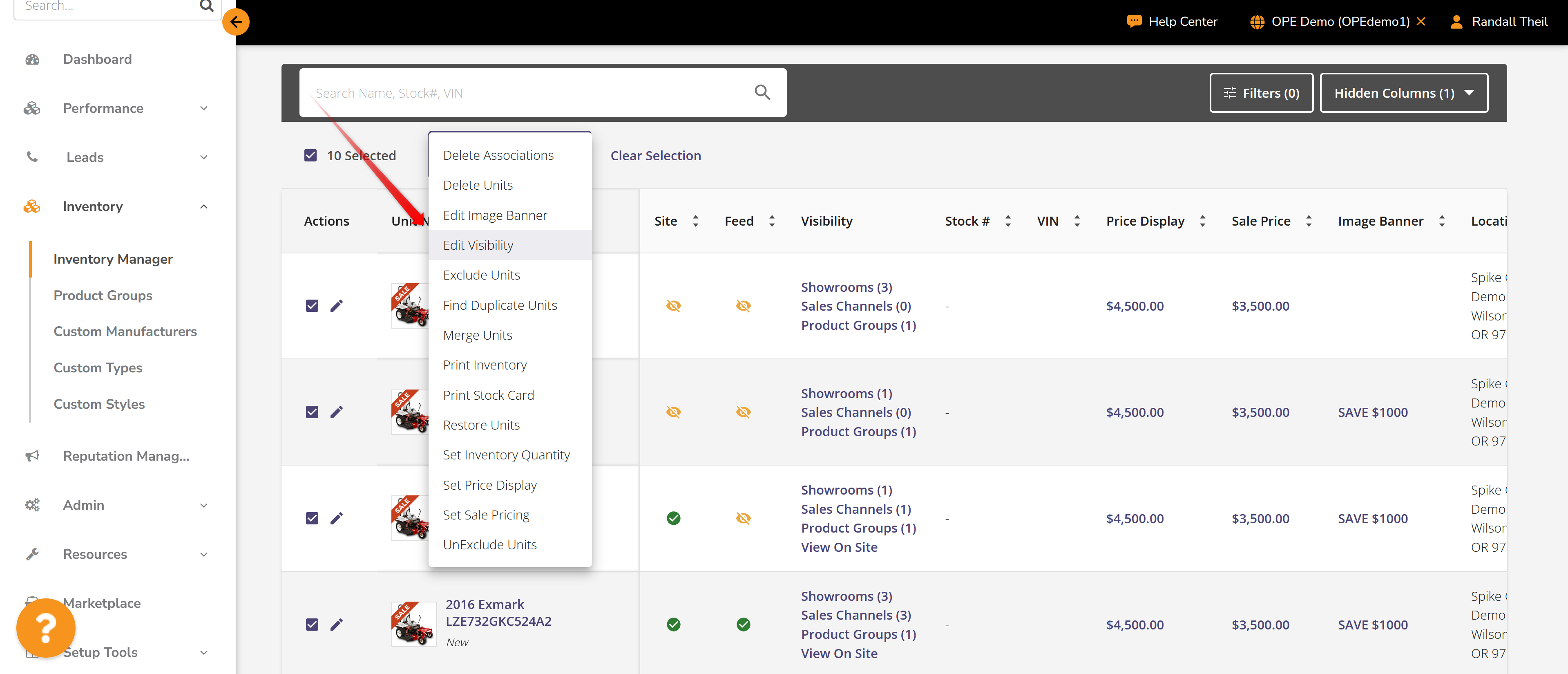
Task: Collapse the Inventory menu chevron
Action: tap(204, 206)
